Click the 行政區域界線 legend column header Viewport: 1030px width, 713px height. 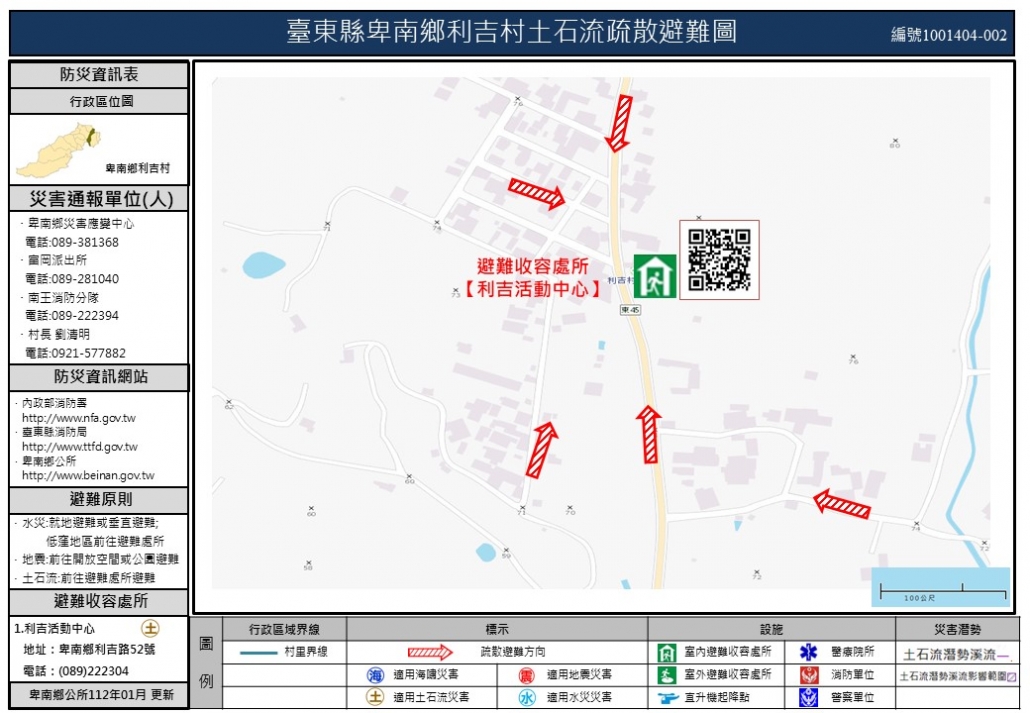pos(284,630)
